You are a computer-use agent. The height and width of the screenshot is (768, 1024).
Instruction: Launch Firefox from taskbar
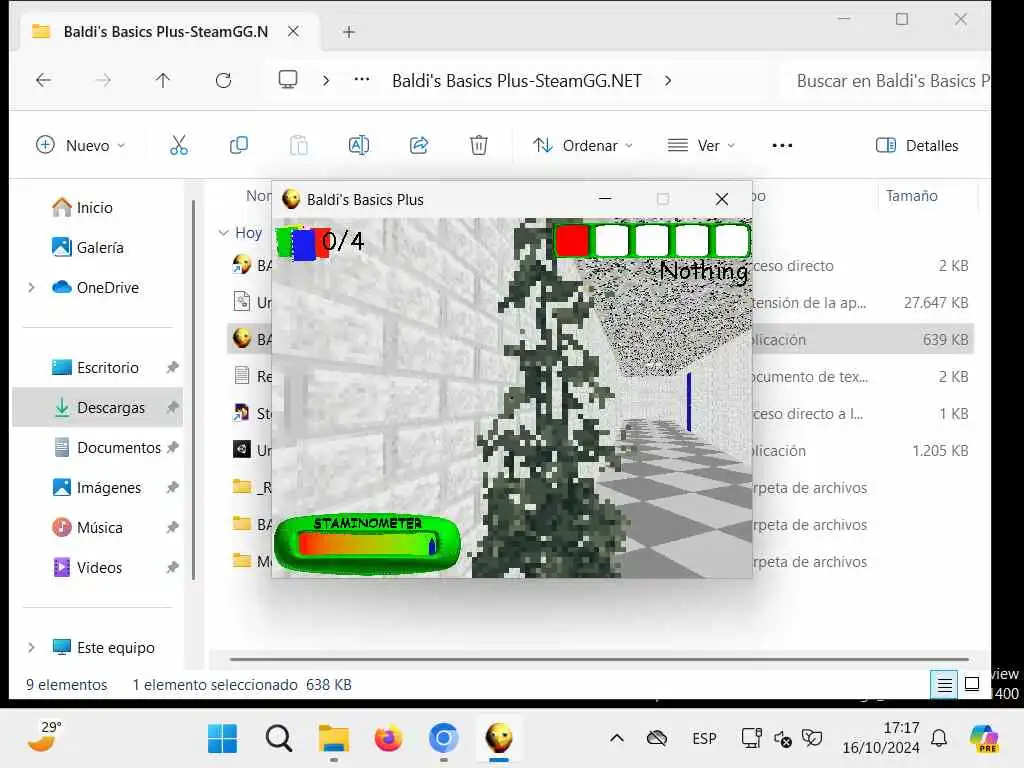(389, 739)
